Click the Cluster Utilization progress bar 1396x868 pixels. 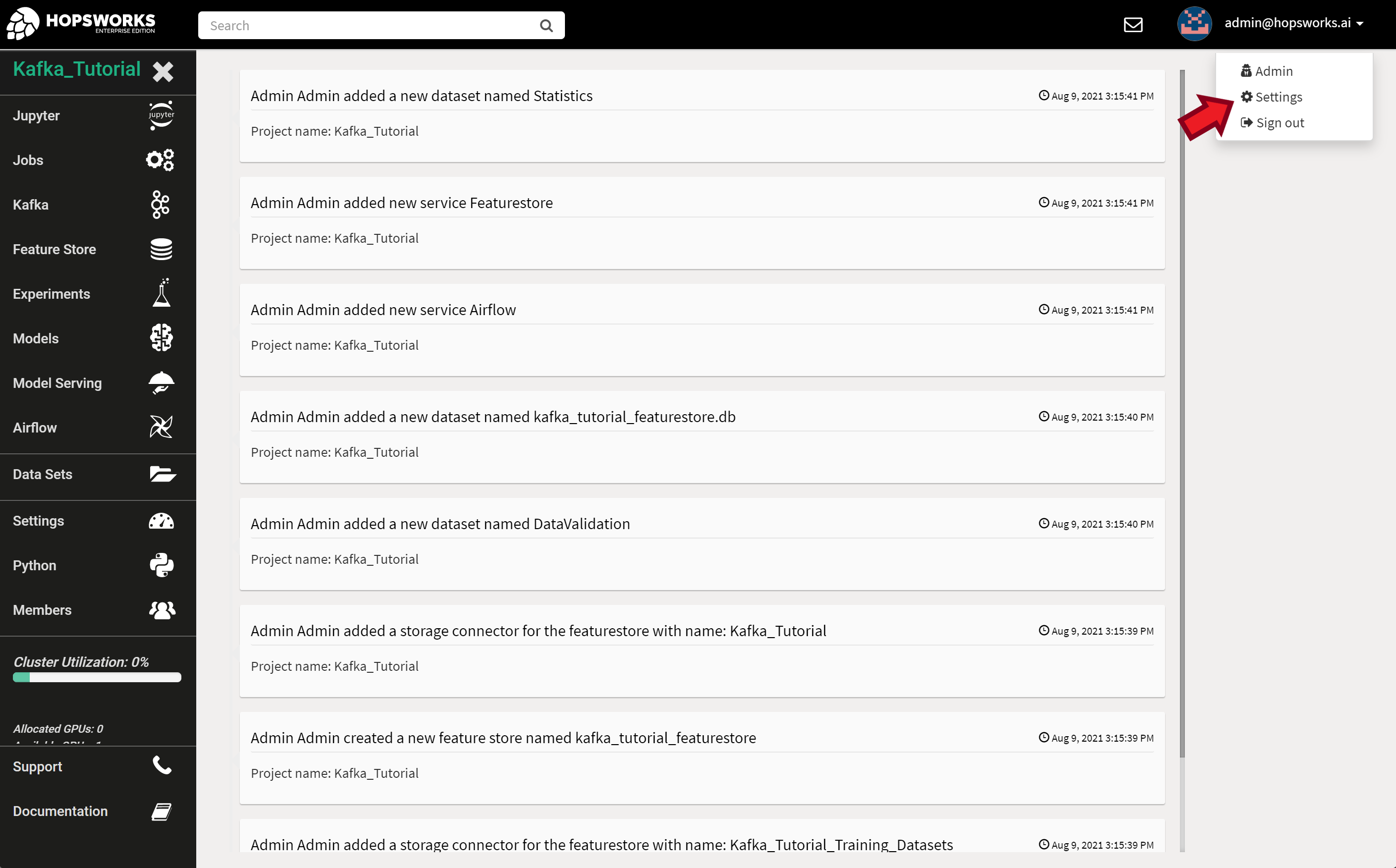97,677
